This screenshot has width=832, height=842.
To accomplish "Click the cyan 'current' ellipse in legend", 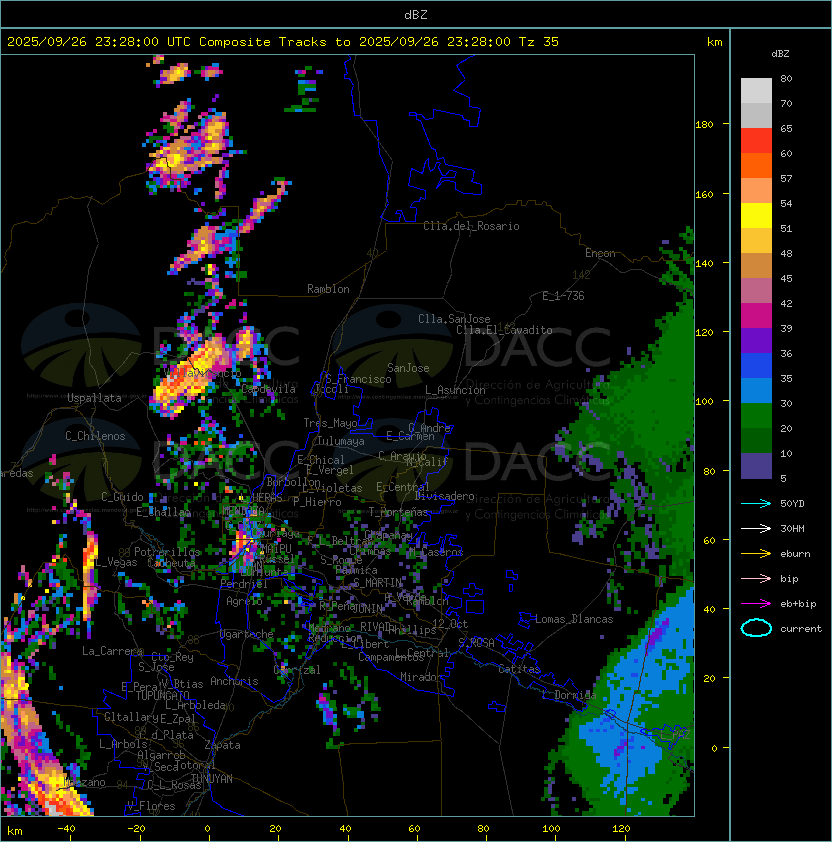I will [756, 628].
